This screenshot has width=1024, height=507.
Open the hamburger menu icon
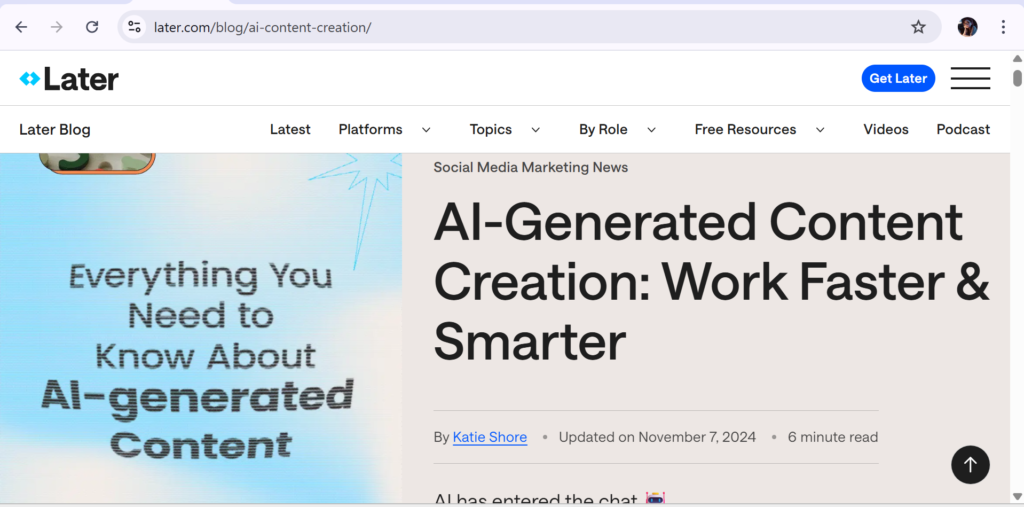970,78
